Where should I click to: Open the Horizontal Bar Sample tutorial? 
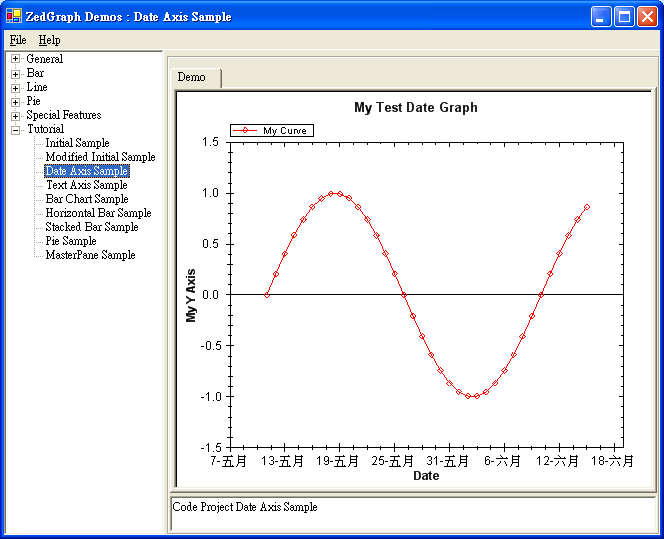coord(98,213)
